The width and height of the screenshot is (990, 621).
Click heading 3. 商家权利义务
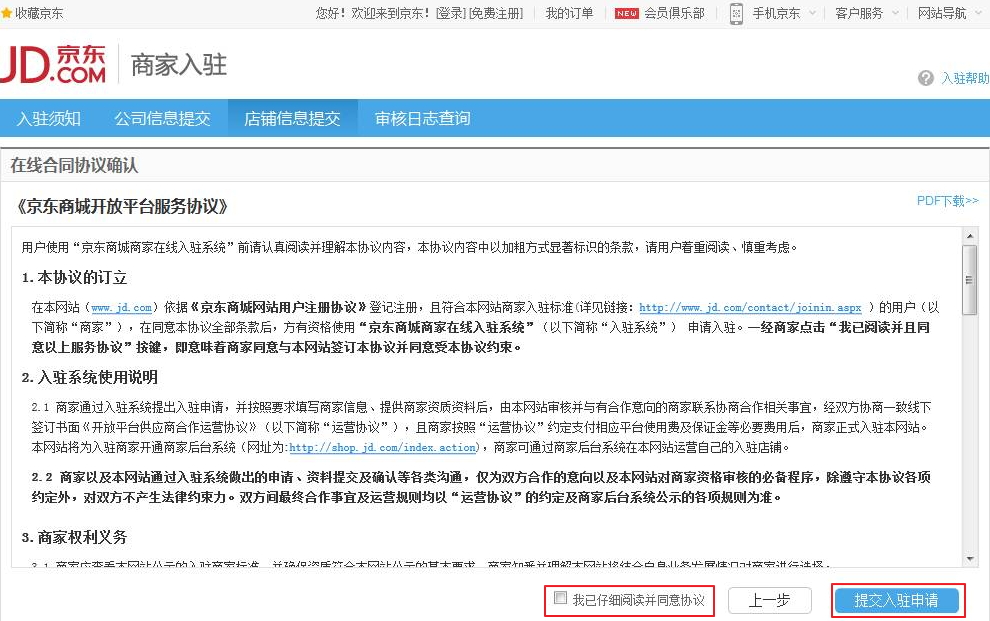coord(75,537)
